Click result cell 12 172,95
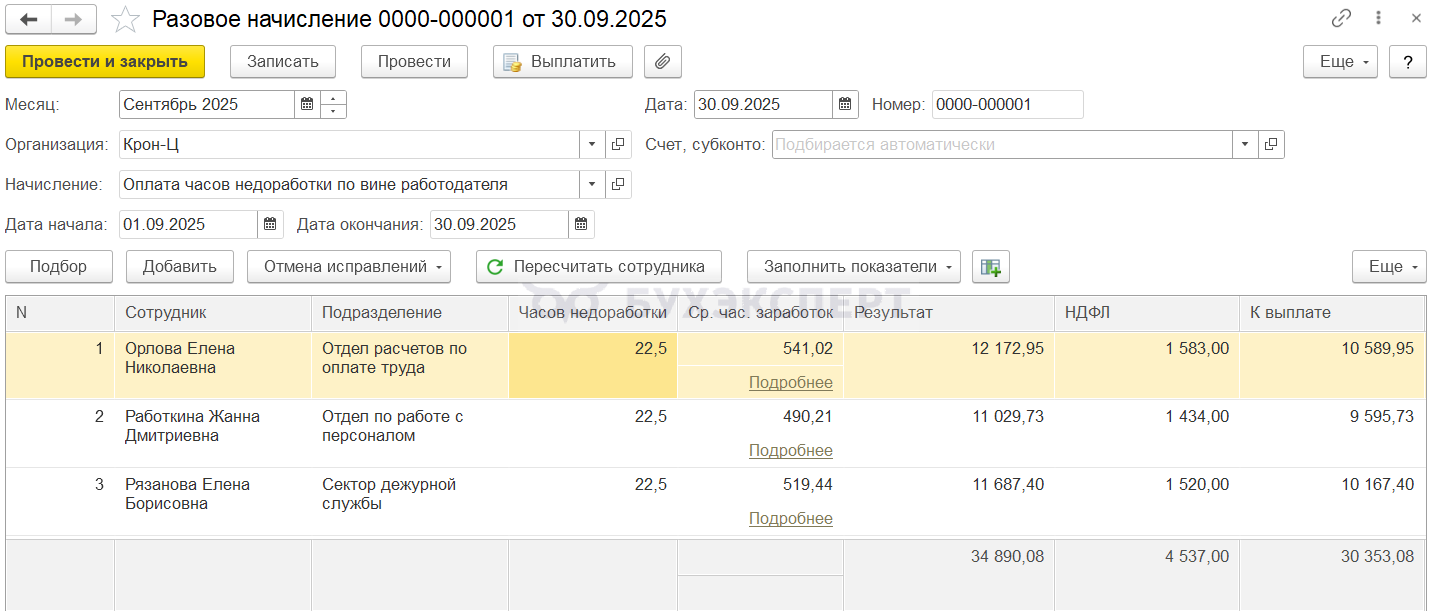The image size is (1437, 611). click(949, 365)
